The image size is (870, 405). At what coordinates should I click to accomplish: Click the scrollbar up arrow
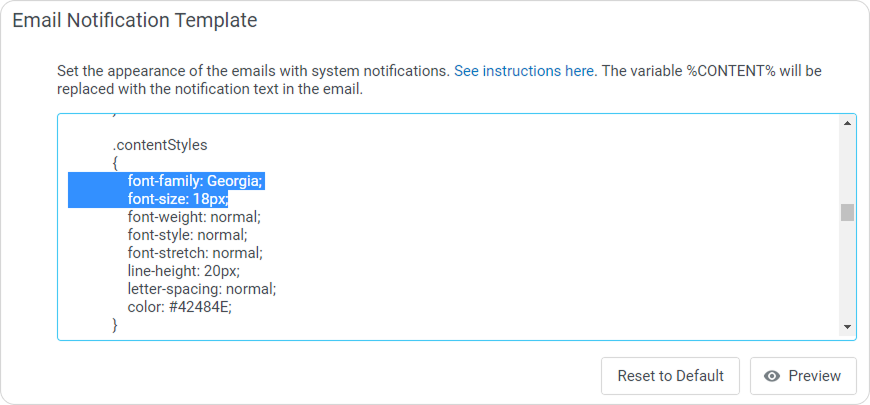[847, 124]
